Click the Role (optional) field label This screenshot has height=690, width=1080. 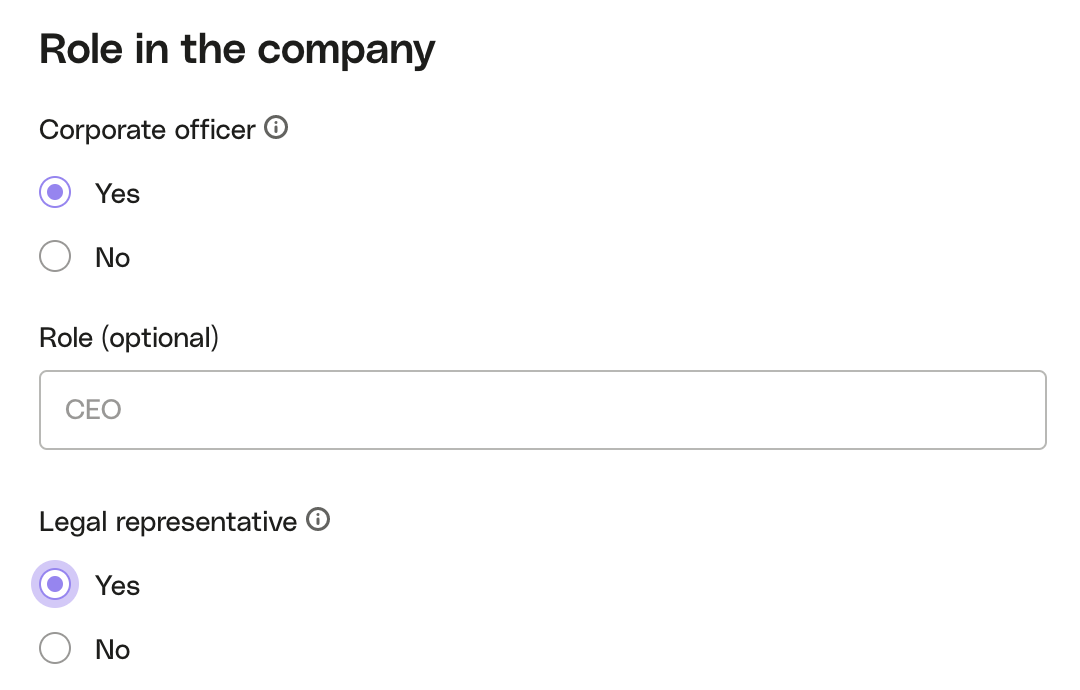tap(129, 338)
